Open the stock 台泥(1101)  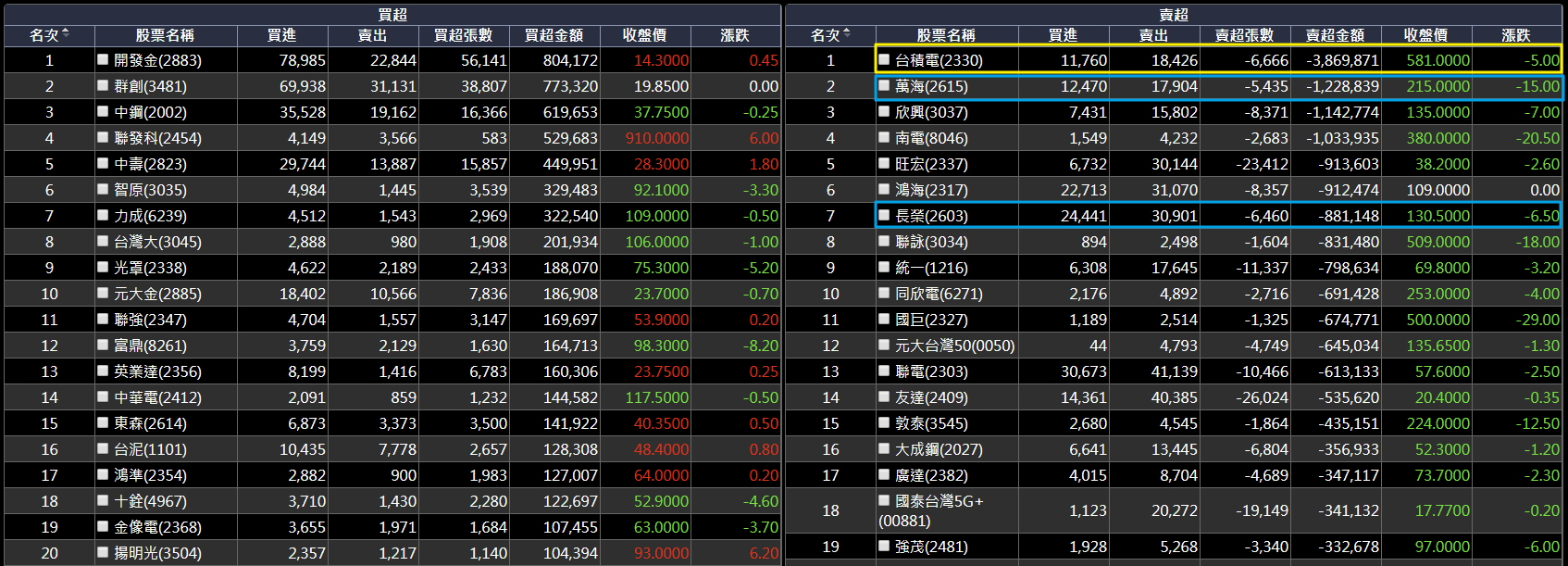[150, 449]
